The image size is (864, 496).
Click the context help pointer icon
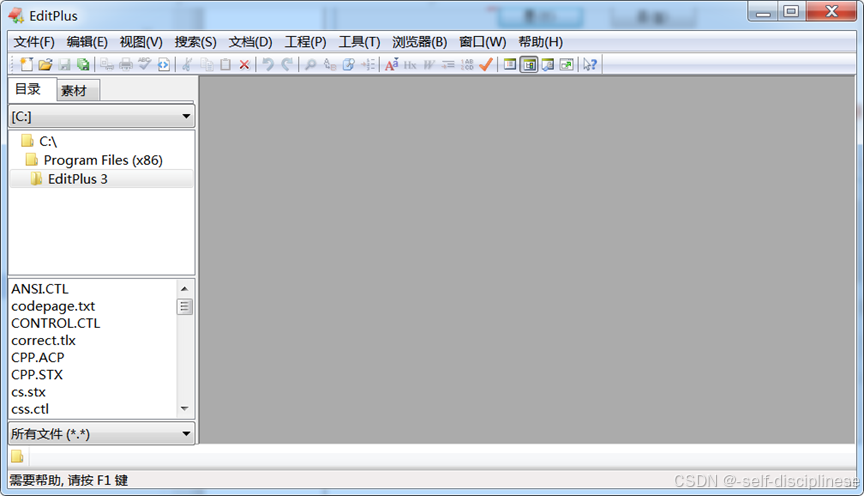[590, 64]
